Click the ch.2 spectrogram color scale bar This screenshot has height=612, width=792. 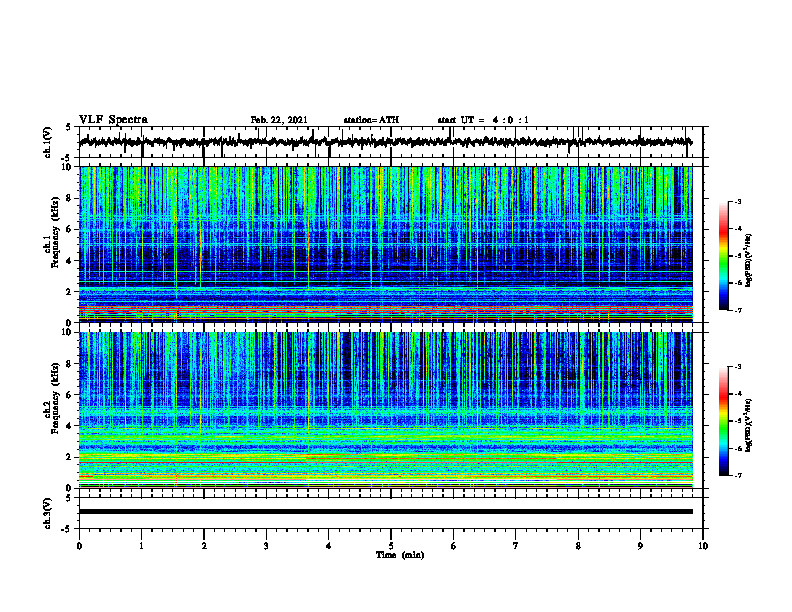coord(724,421)
